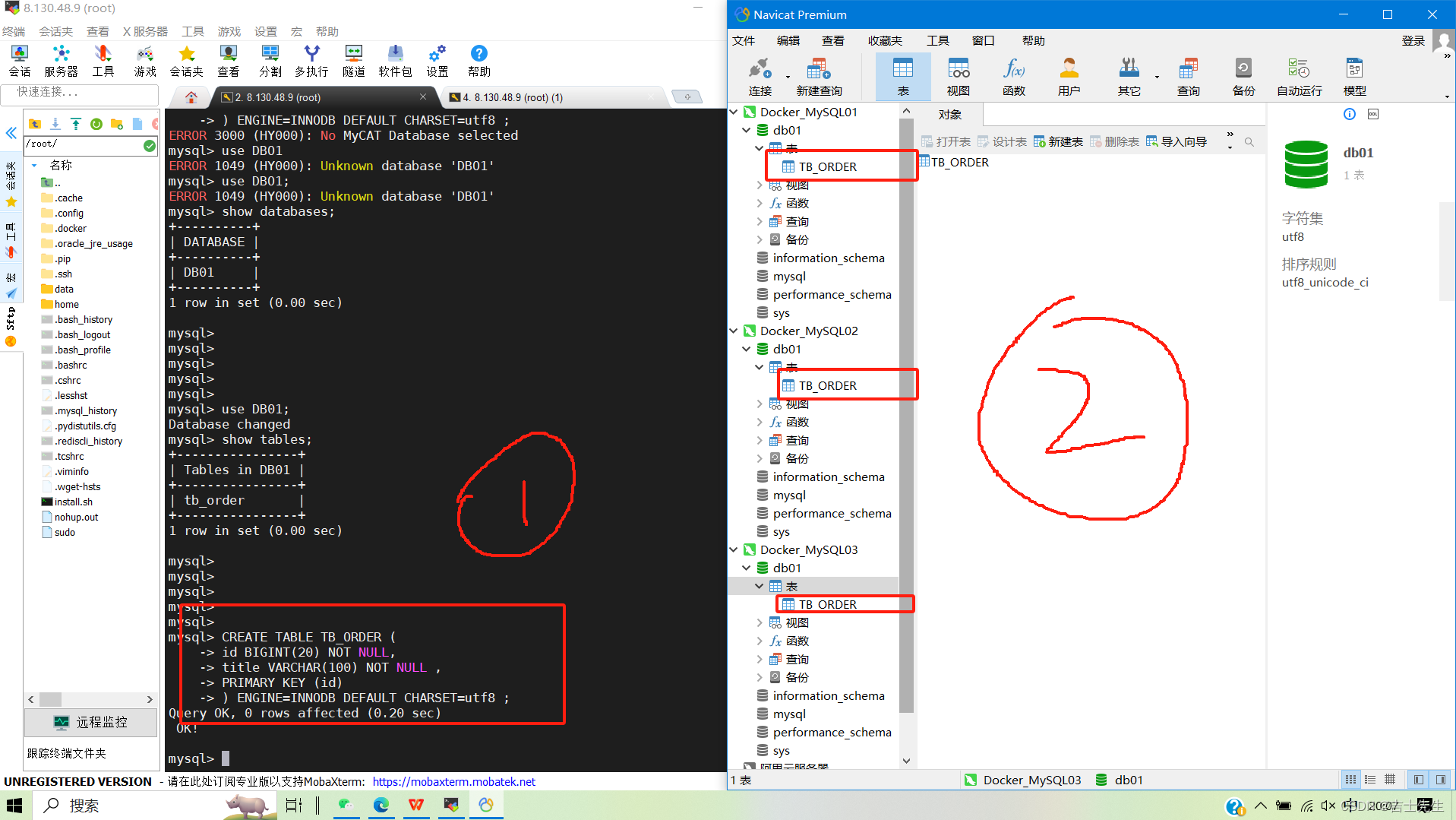The height and width of the screenshot is (820, 1456).
Task: Open the Navicat 收藏夹 menu
Action: [x=885, y=40]
